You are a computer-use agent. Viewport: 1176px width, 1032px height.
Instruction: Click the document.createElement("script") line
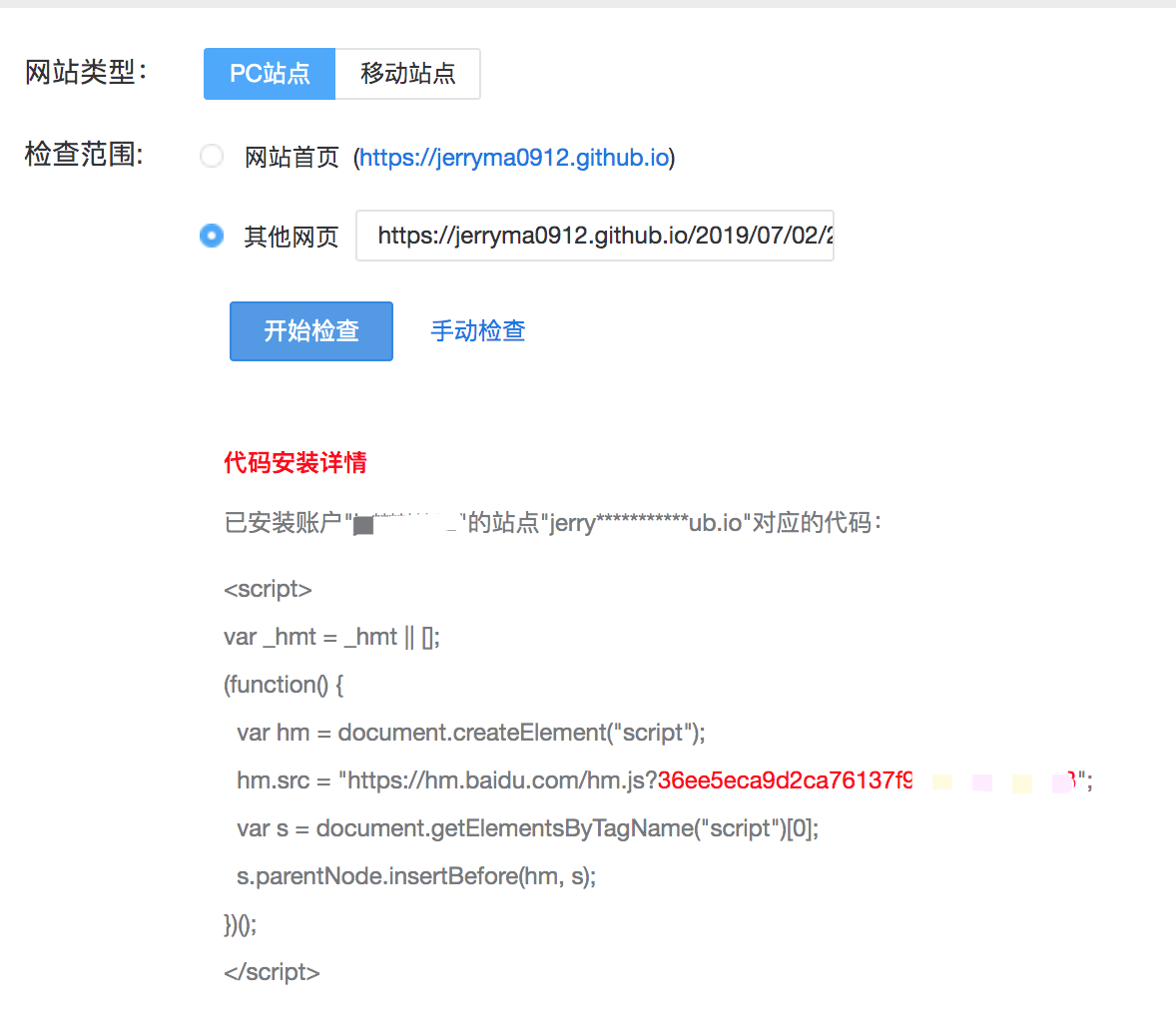tap(471, 732)
